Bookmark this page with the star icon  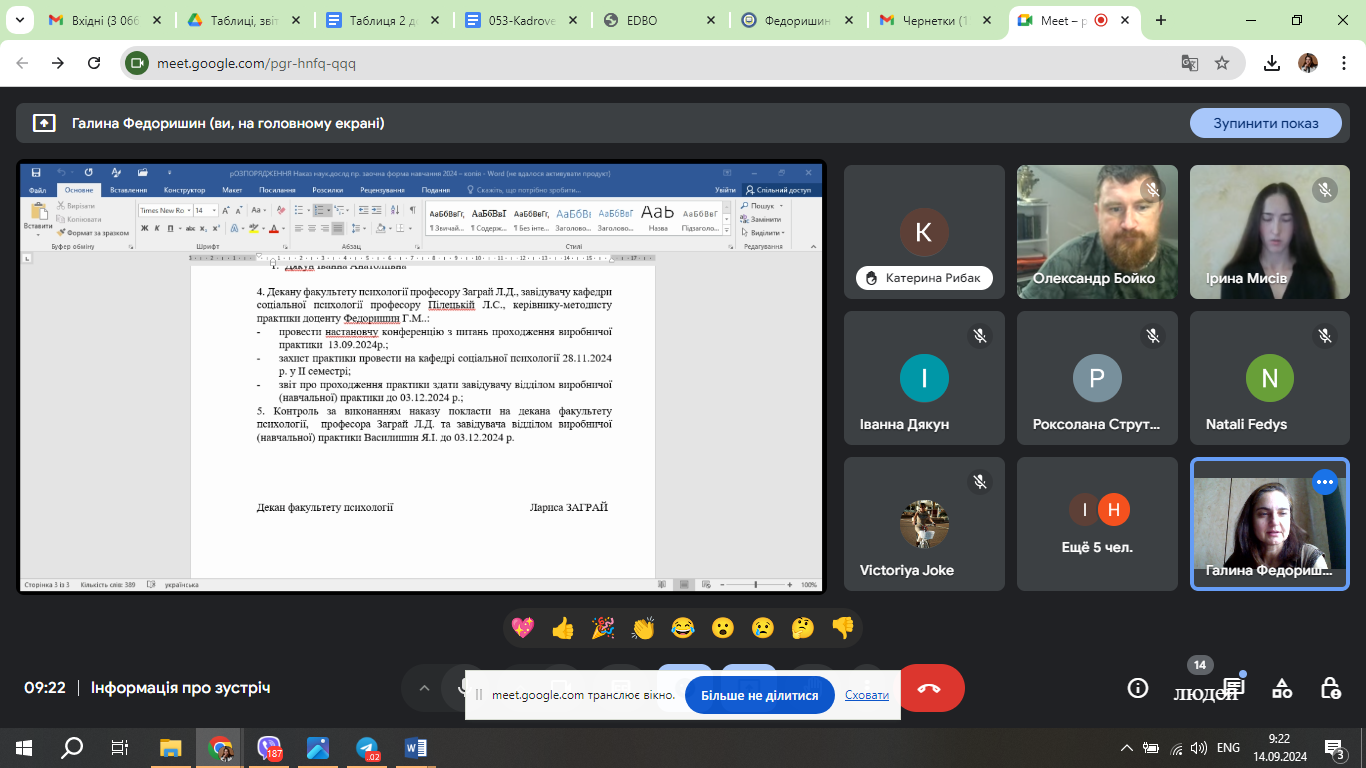coord(1221,63)
